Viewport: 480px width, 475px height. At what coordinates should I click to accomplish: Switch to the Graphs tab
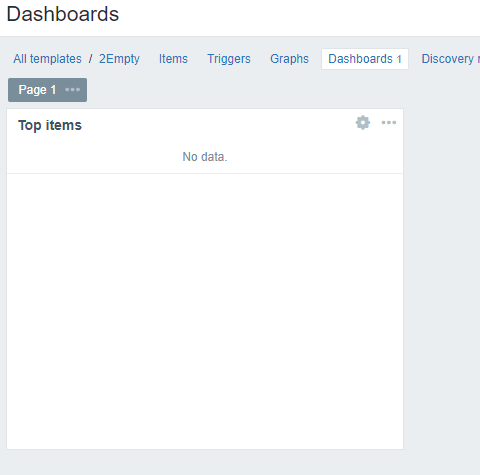pyautogui.click(x=289, y=59)
